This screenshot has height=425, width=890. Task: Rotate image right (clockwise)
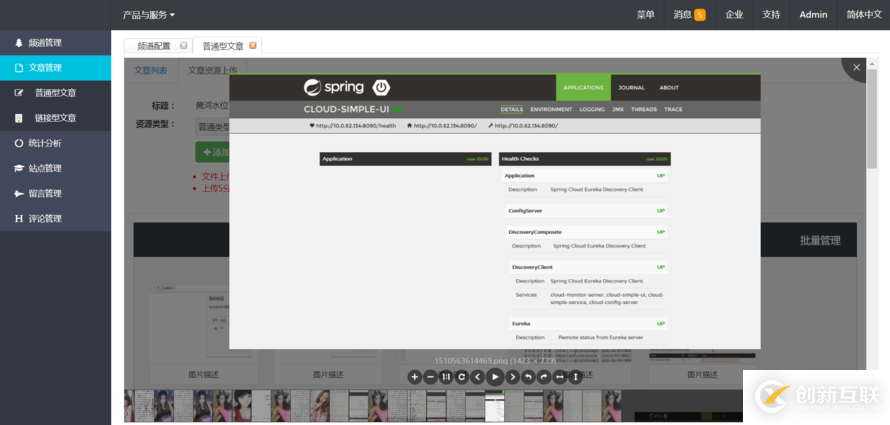click(x=544, y=377)
